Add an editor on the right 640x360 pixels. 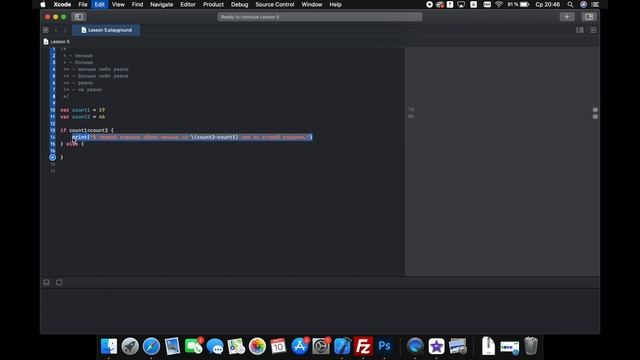click(x=593, y=30)
